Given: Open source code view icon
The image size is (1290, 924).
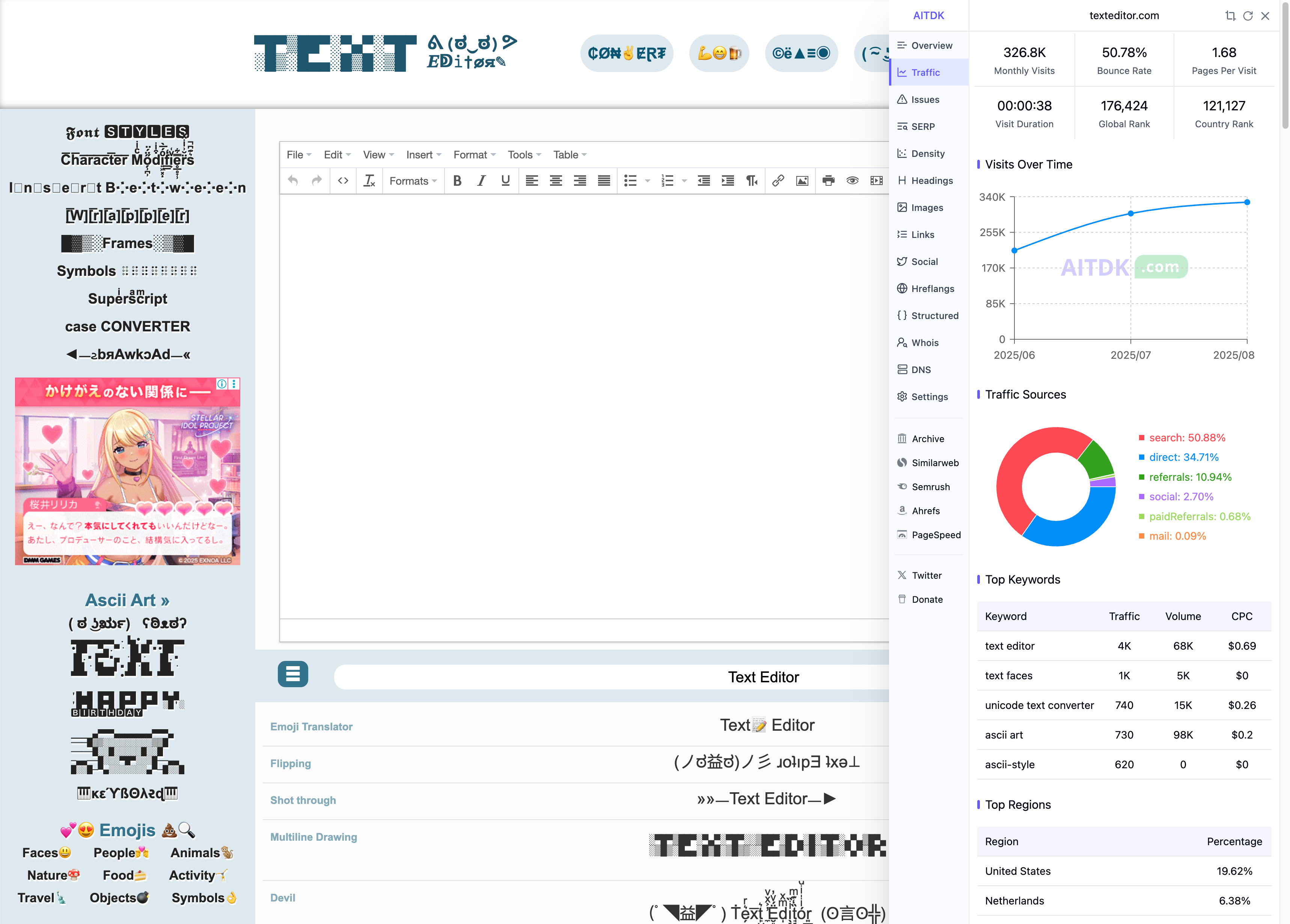Looking at the screenshot, I should click(x=343, y=181).
